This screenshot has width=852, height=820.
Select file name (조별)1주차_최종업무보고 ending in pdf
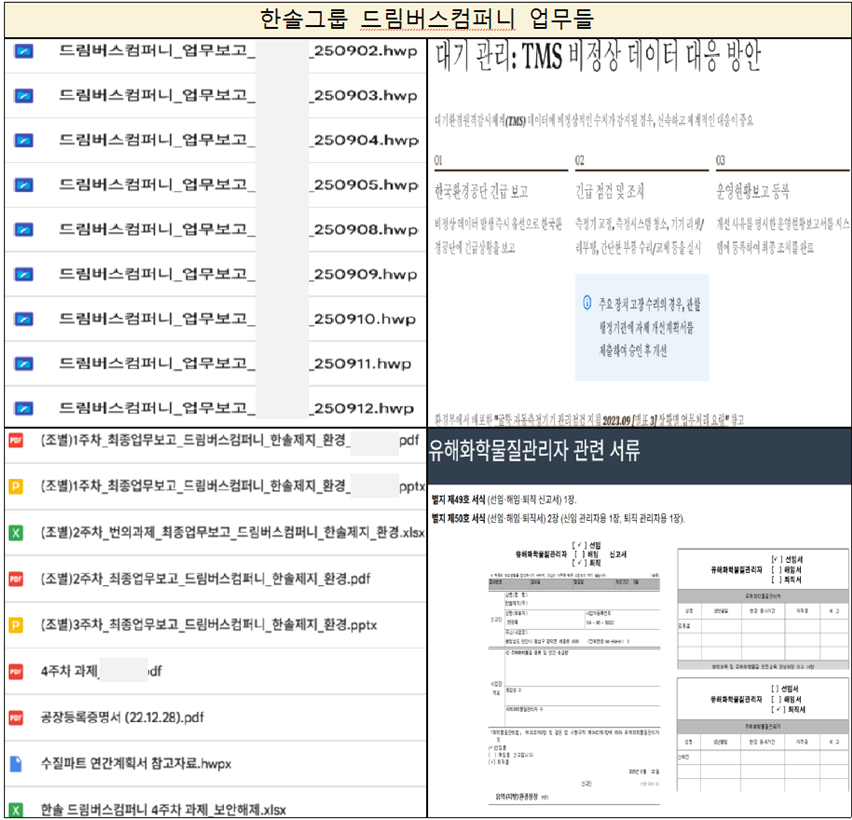click(230, 440)
